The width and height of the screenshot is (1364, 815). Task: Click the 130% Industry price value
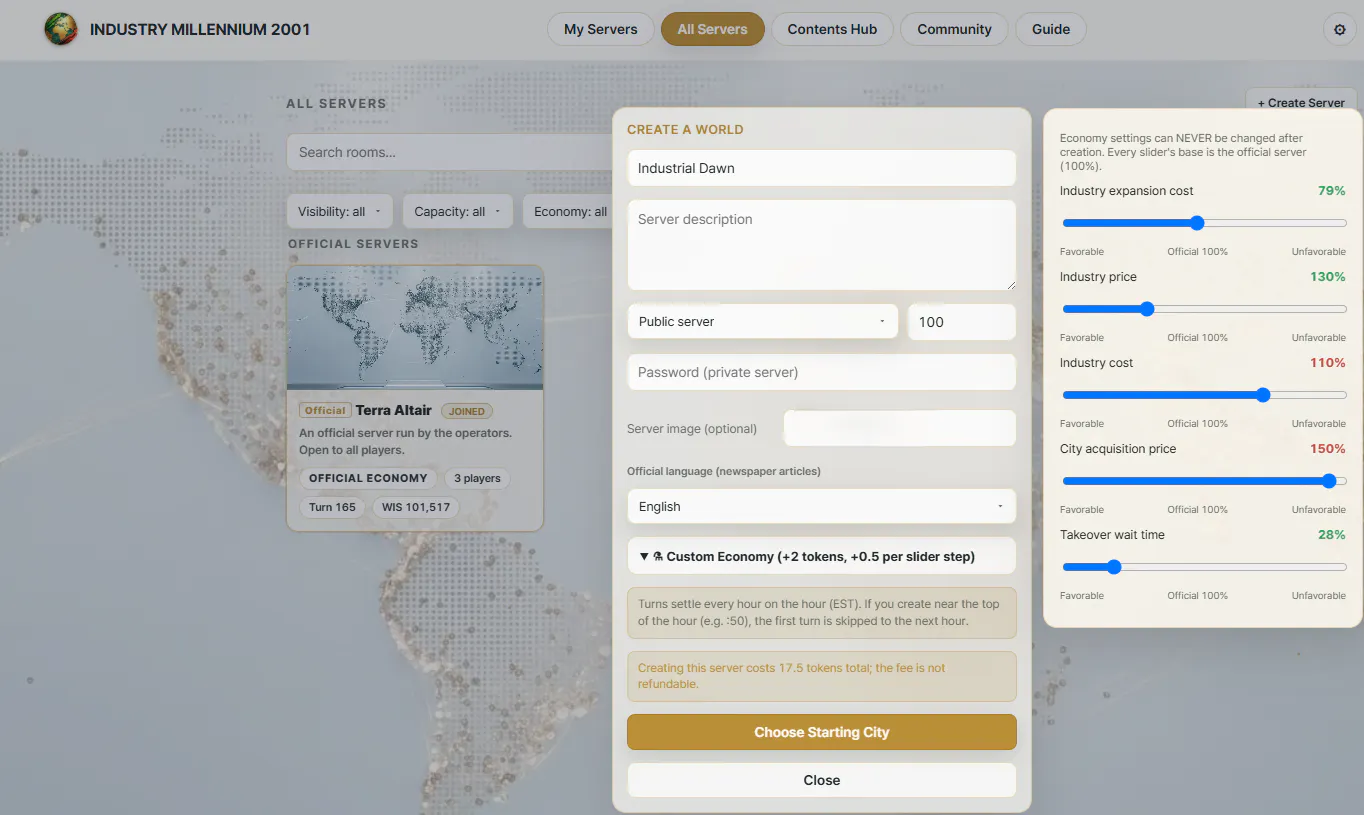click(x=1328, y=277)
